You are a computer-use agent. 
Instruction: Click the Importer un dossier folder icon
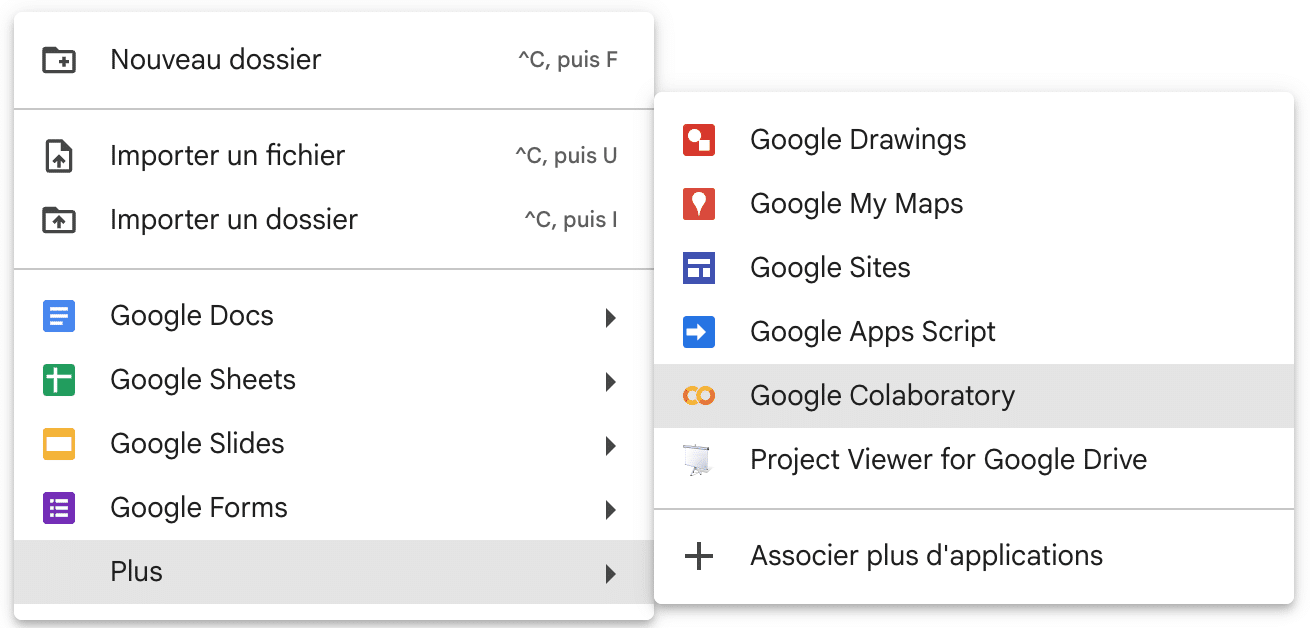59,220
